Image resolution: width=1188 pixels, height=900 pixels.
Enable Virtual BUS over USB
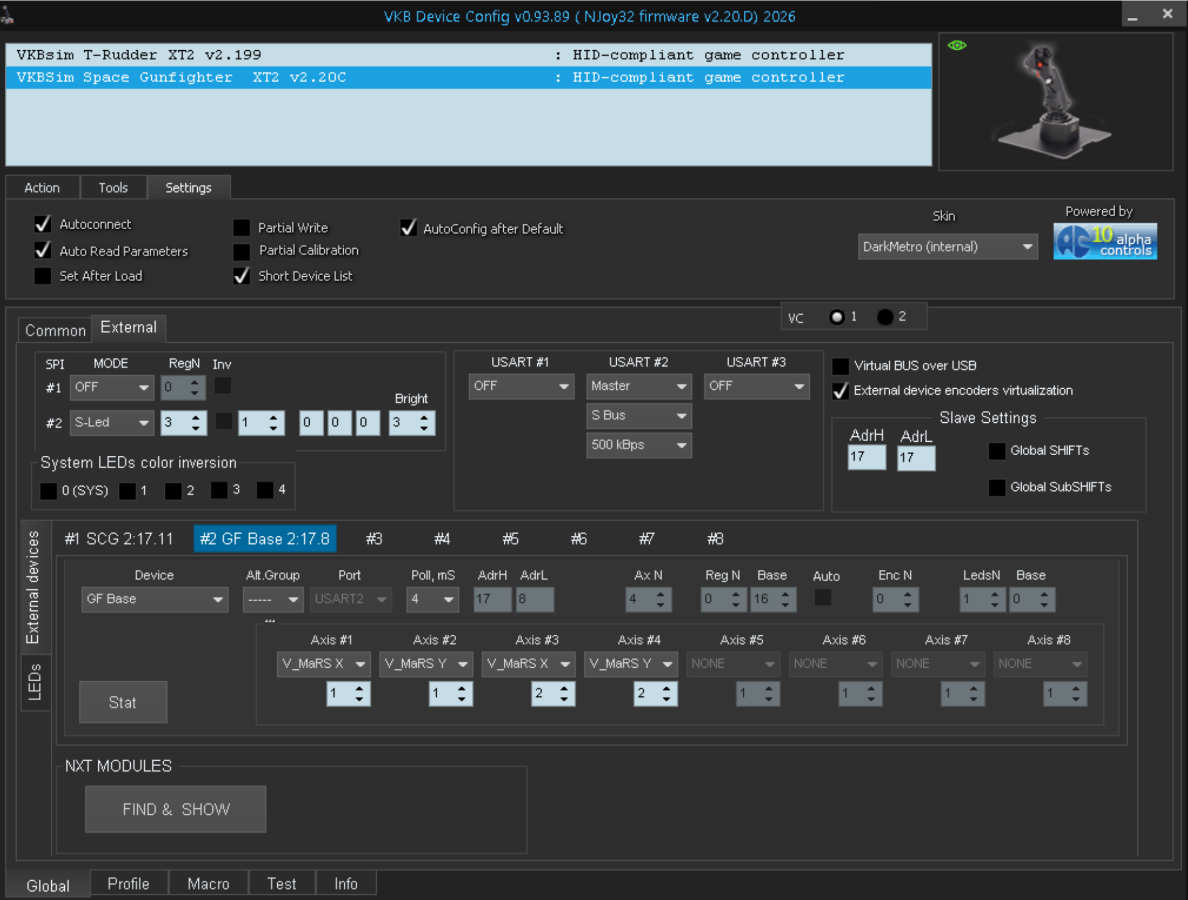(840, 366)
